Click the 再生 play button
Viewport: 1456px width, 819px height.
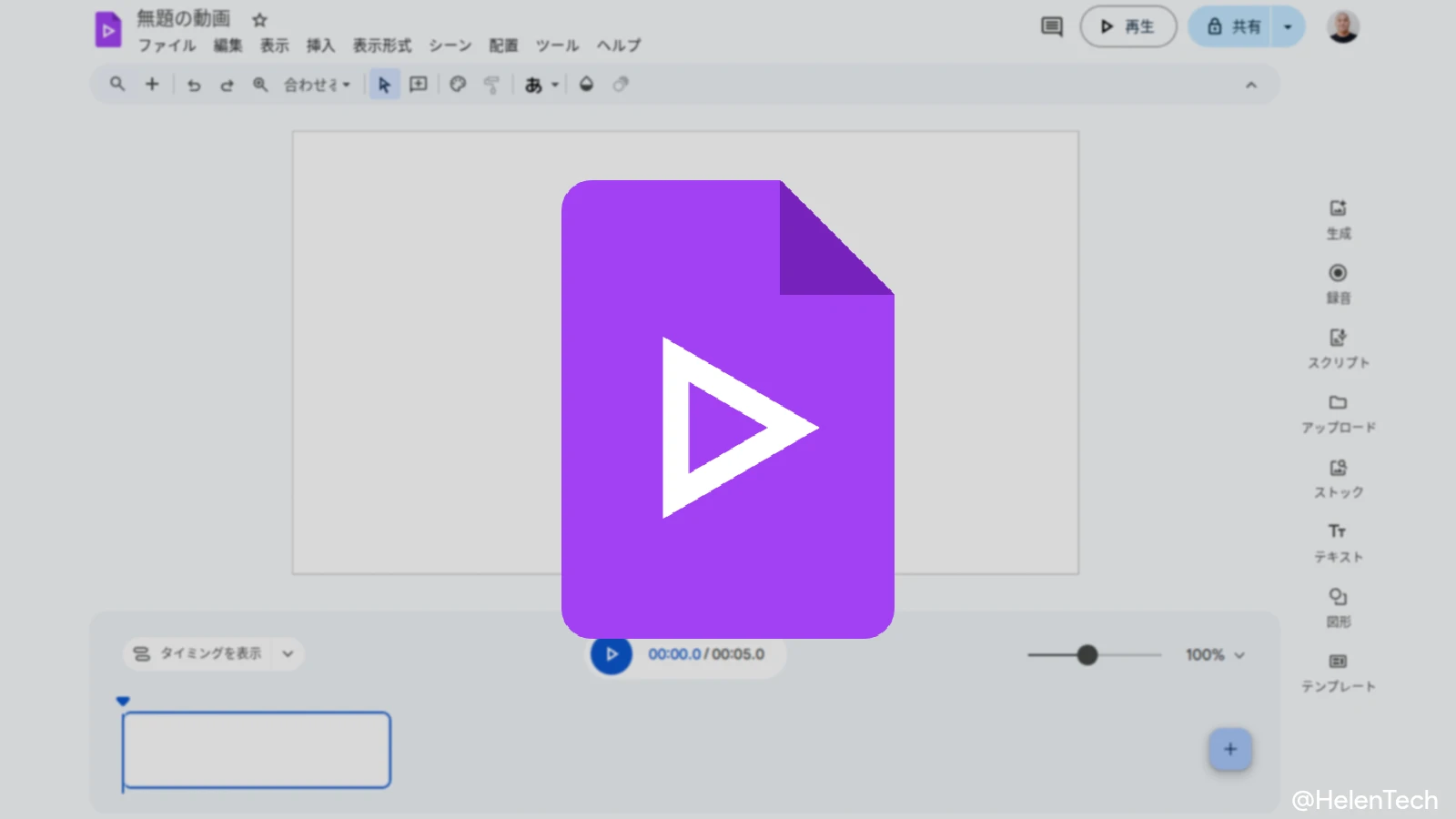[x=1127, y=27]
